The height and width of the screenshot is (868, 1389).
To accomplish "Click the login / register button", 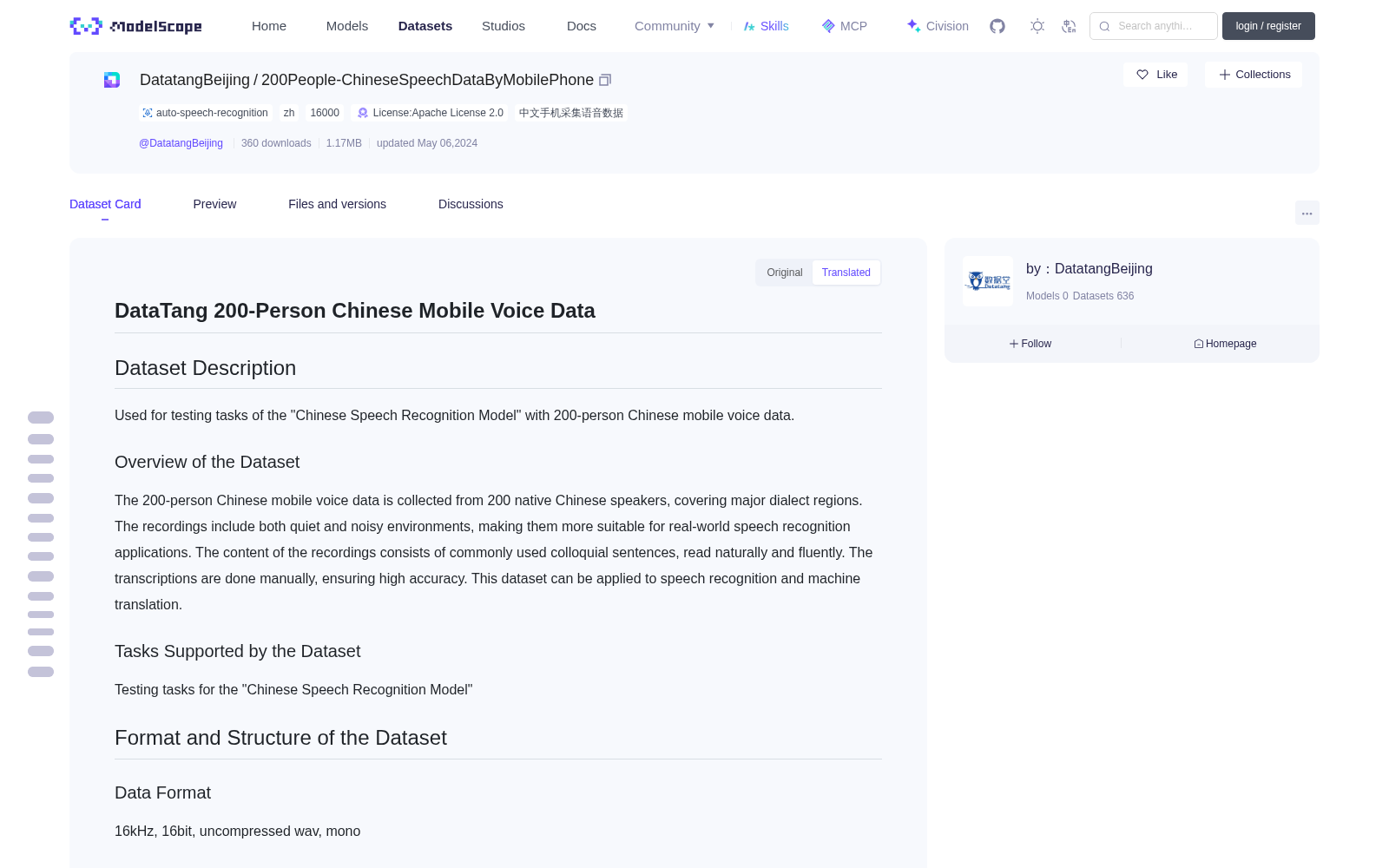I will (1268, 26).
